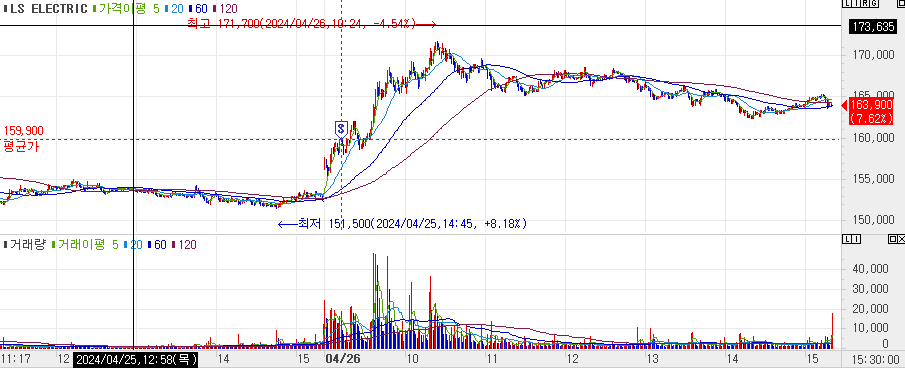The height and width of the screenshot is (368, 905).
Task: Click the 가격이평 5 moving average legend
Action: pos(125,8)
